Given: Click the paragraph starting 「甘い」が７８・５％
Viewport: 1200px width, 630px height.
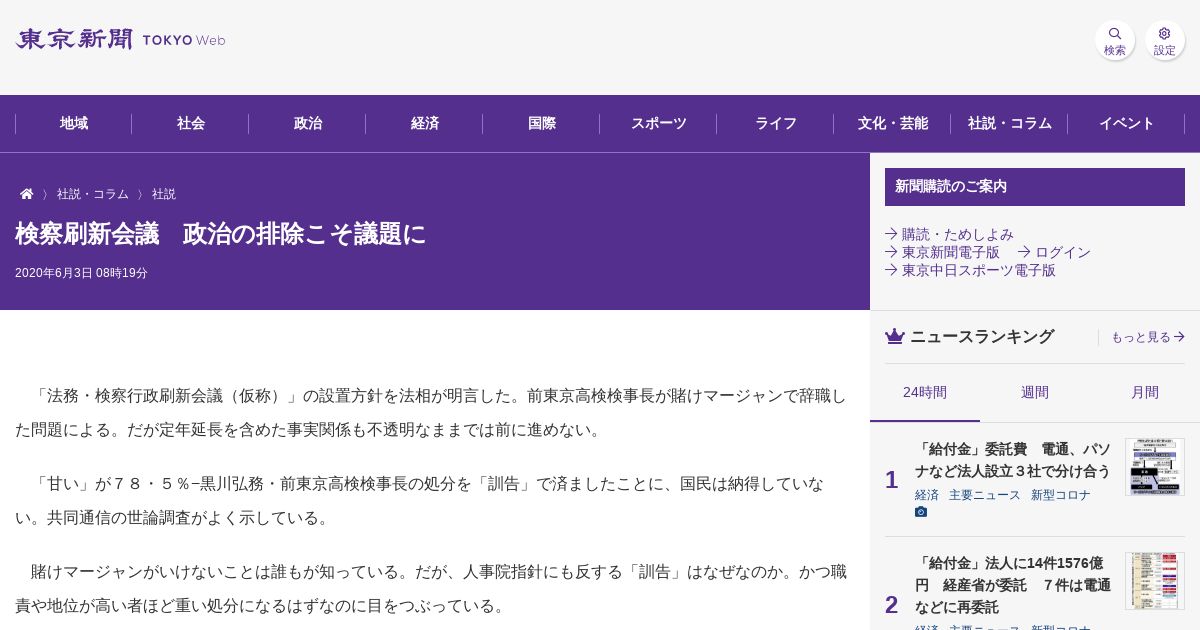Looking at the screenshot, I should click(420, 500).
